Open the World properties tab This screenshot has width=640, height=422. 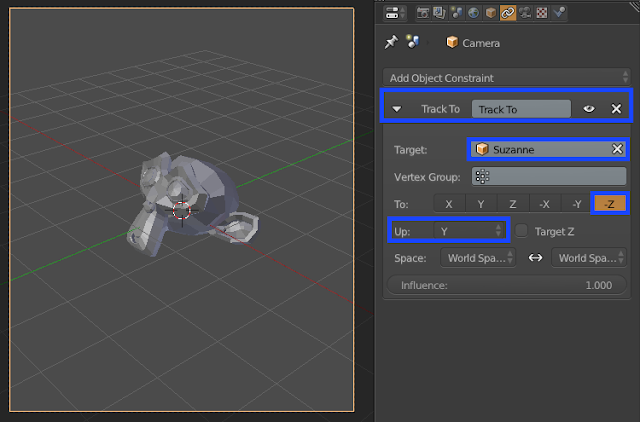tap(473, 13)
